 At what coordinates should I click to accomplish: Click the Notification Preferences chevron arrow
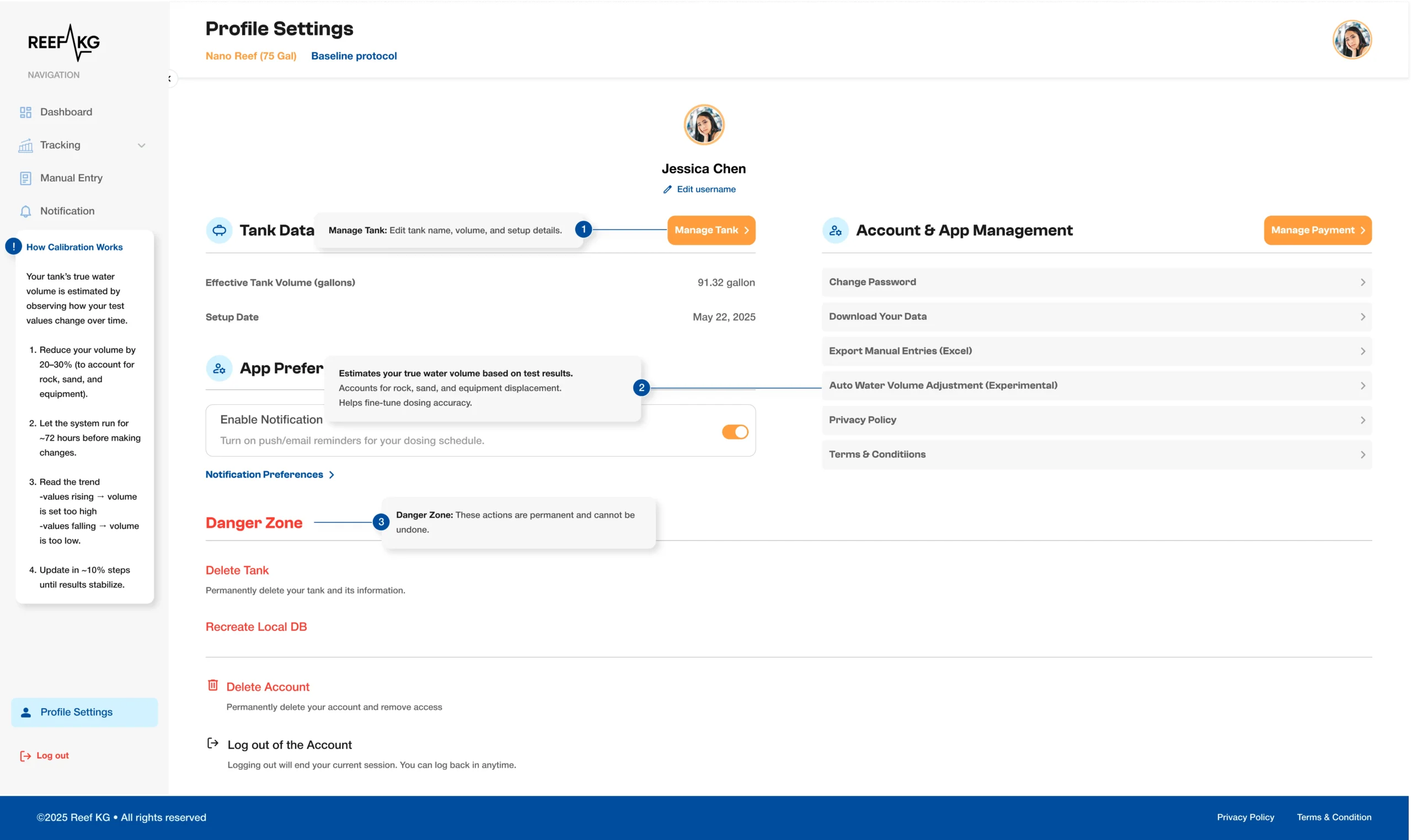(331, 475)
